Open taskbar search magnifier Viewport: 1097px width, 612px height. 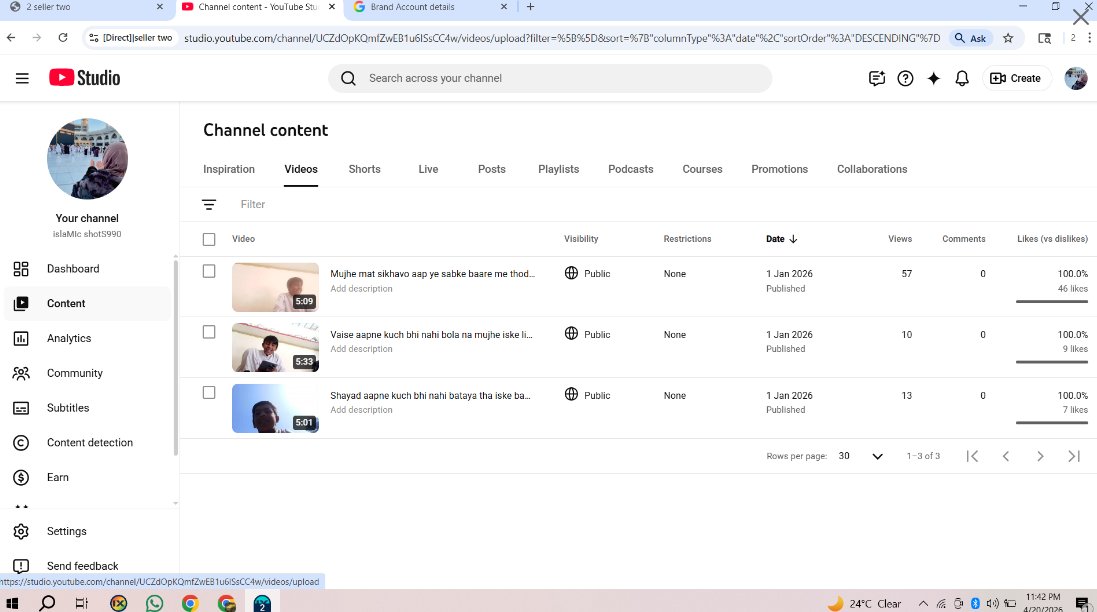(x=47, y=603)
